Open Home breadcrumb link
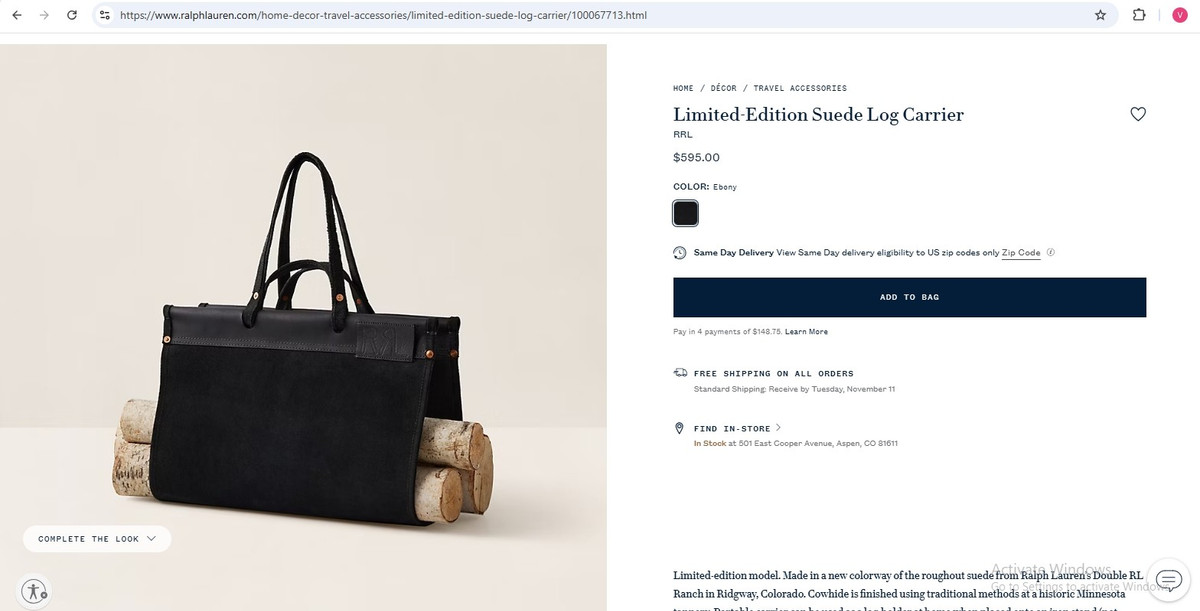Screen dimensions: 1200x611 coord(683,88)
